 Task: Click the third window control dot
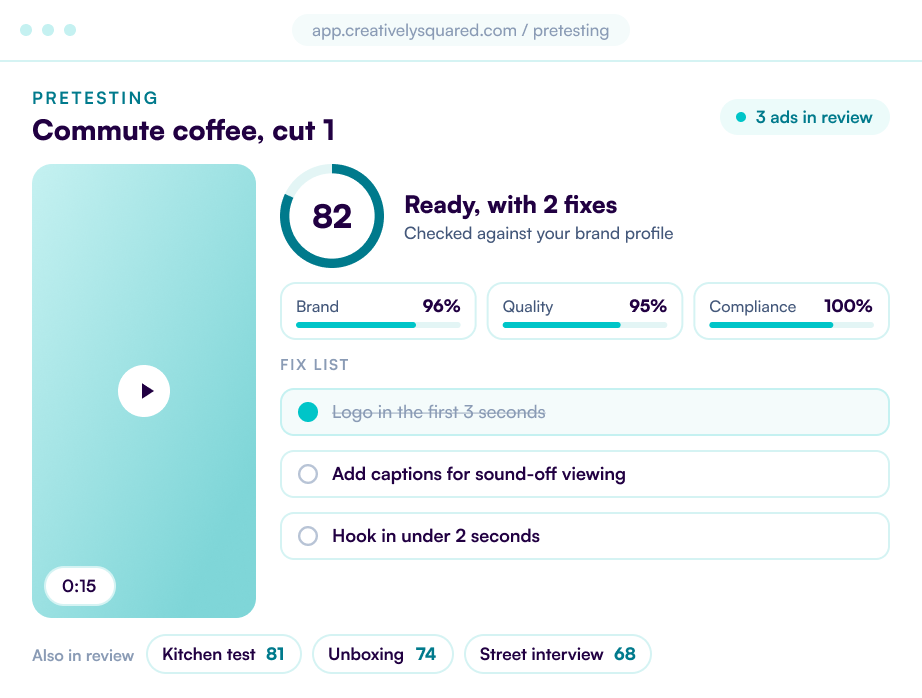70,30
